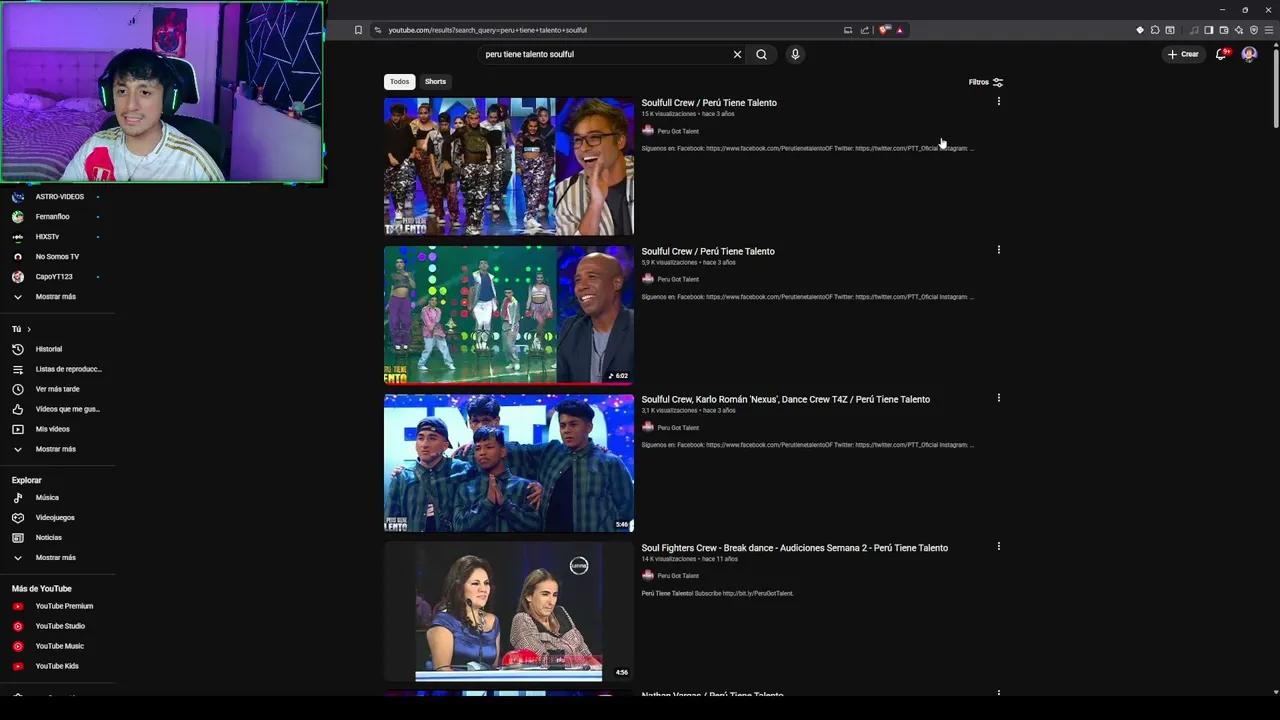Click the Crear button

[1183, 54]
